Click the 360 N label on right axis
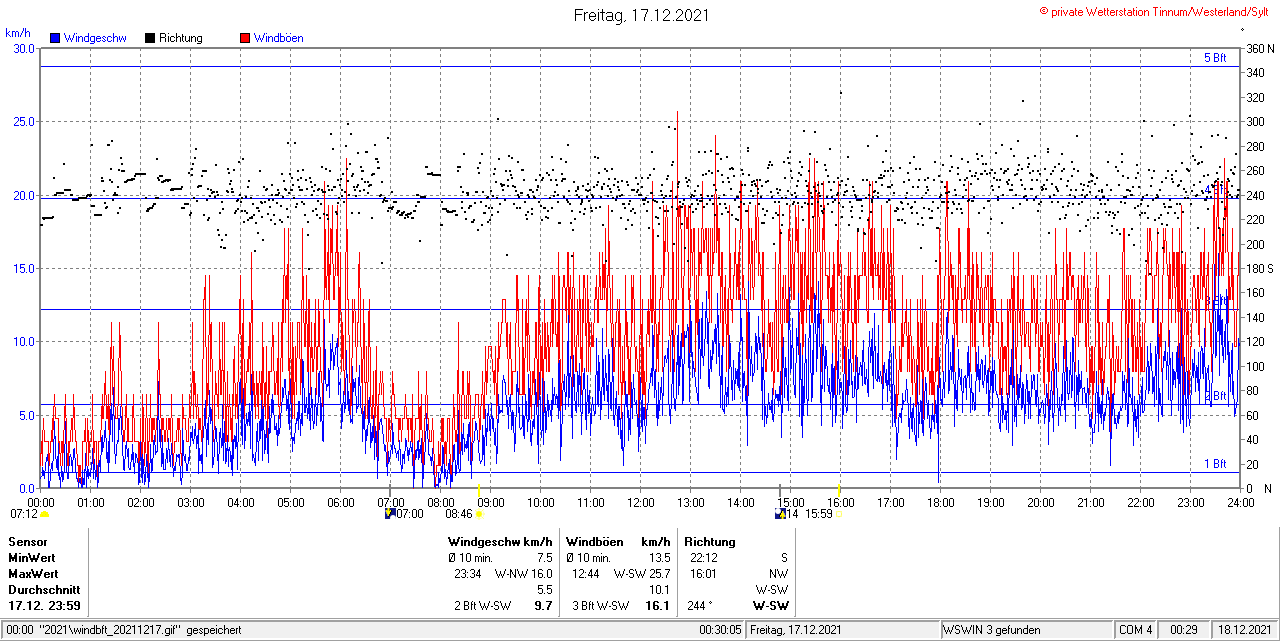The width and height of the screenshot is (1280, 641). [1258, 48]
